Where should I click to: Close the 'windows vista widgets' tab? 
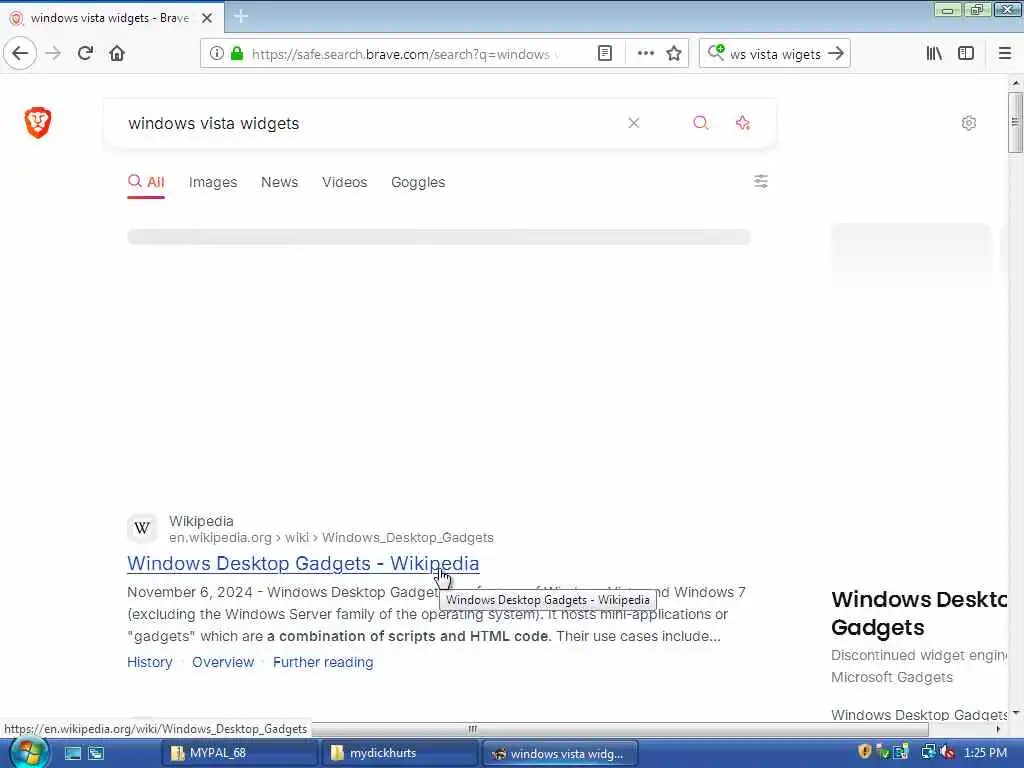click(207, 18)
